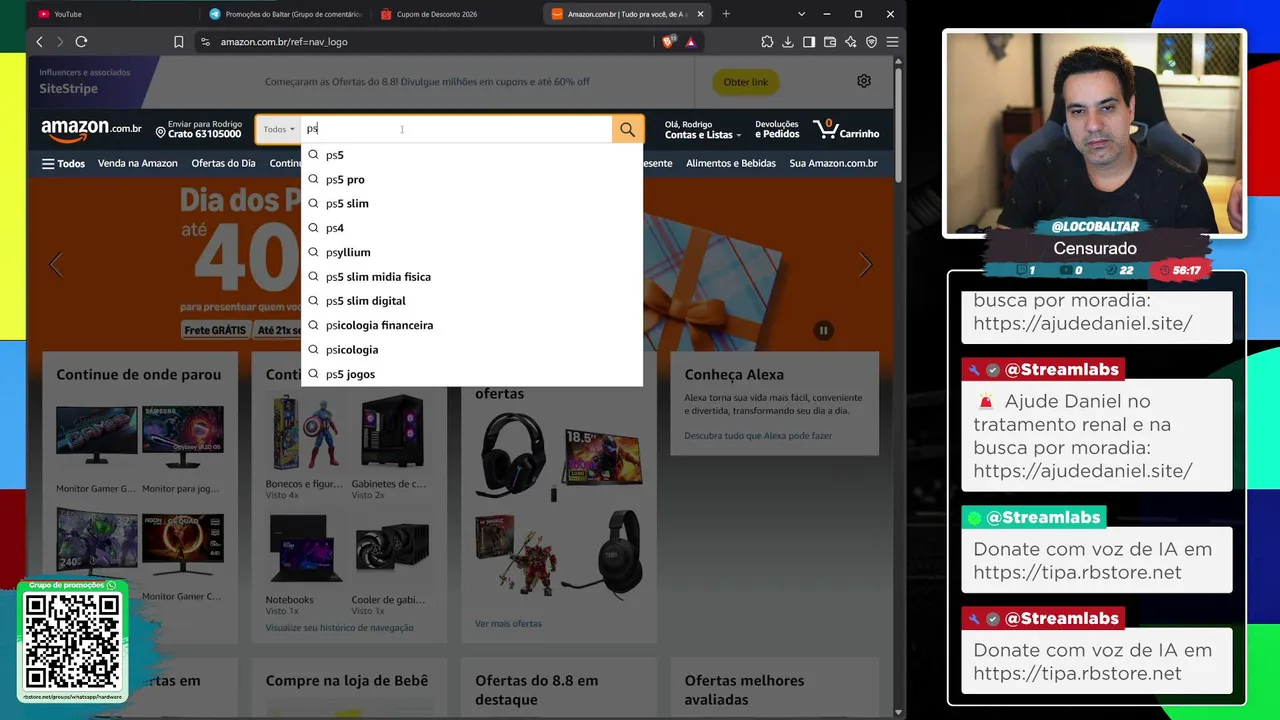Click Ver mais ofertas link
This screenshot has width=1280, height=720.
(x=508, y=623)
